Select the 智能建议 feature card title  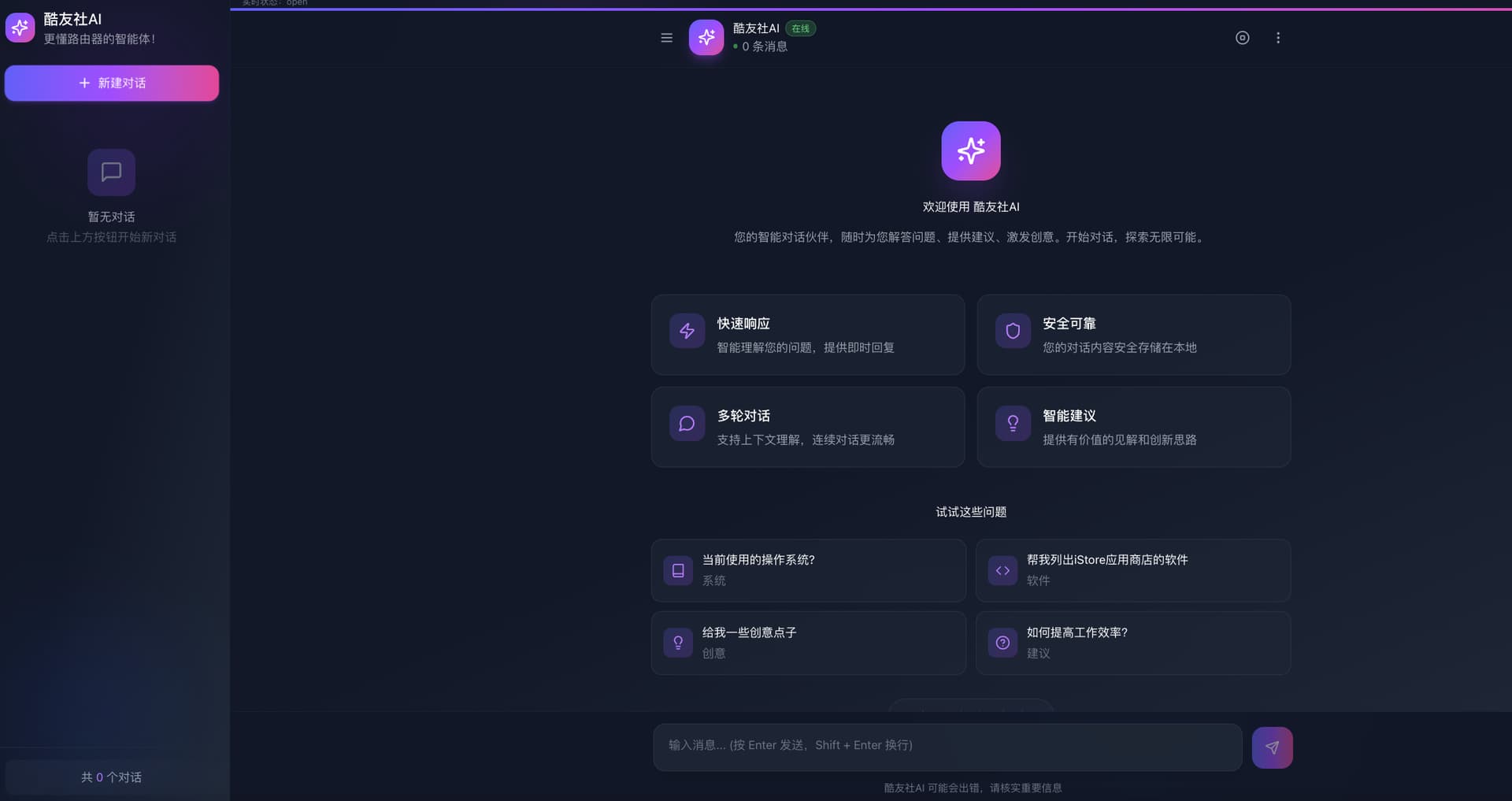click(1069, 416)
